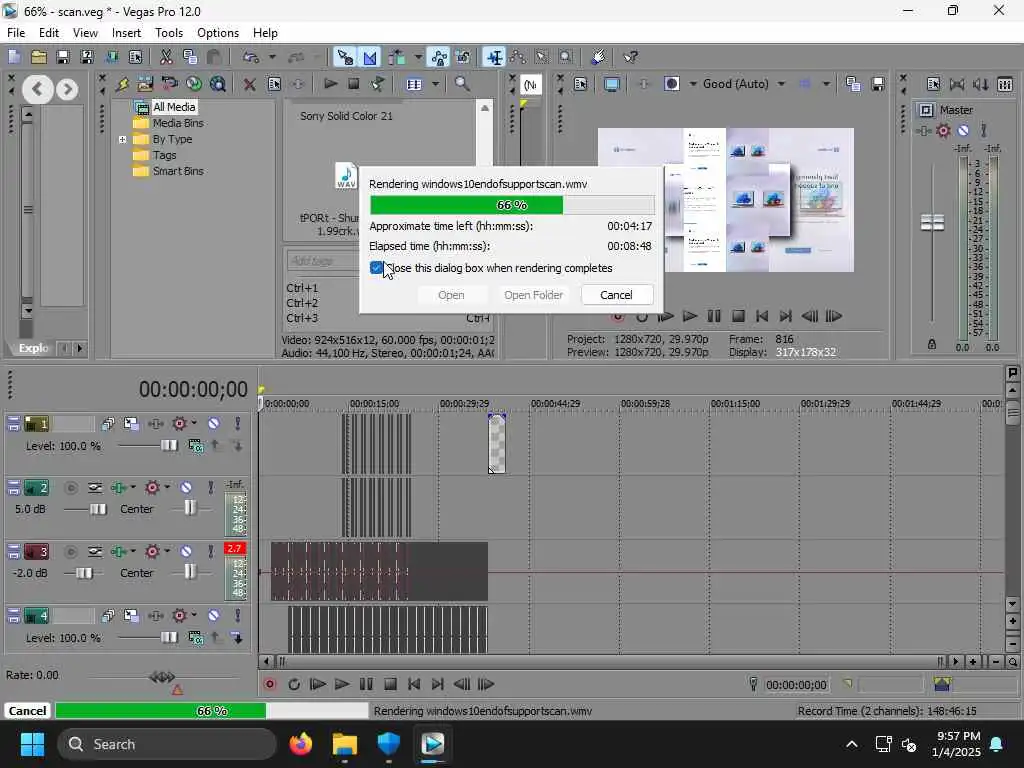Image resolution: width=1024 pixels, height=768 pixels.
Task: Click the Search Media magnifier icon
Action: click(x=462, y=84)
